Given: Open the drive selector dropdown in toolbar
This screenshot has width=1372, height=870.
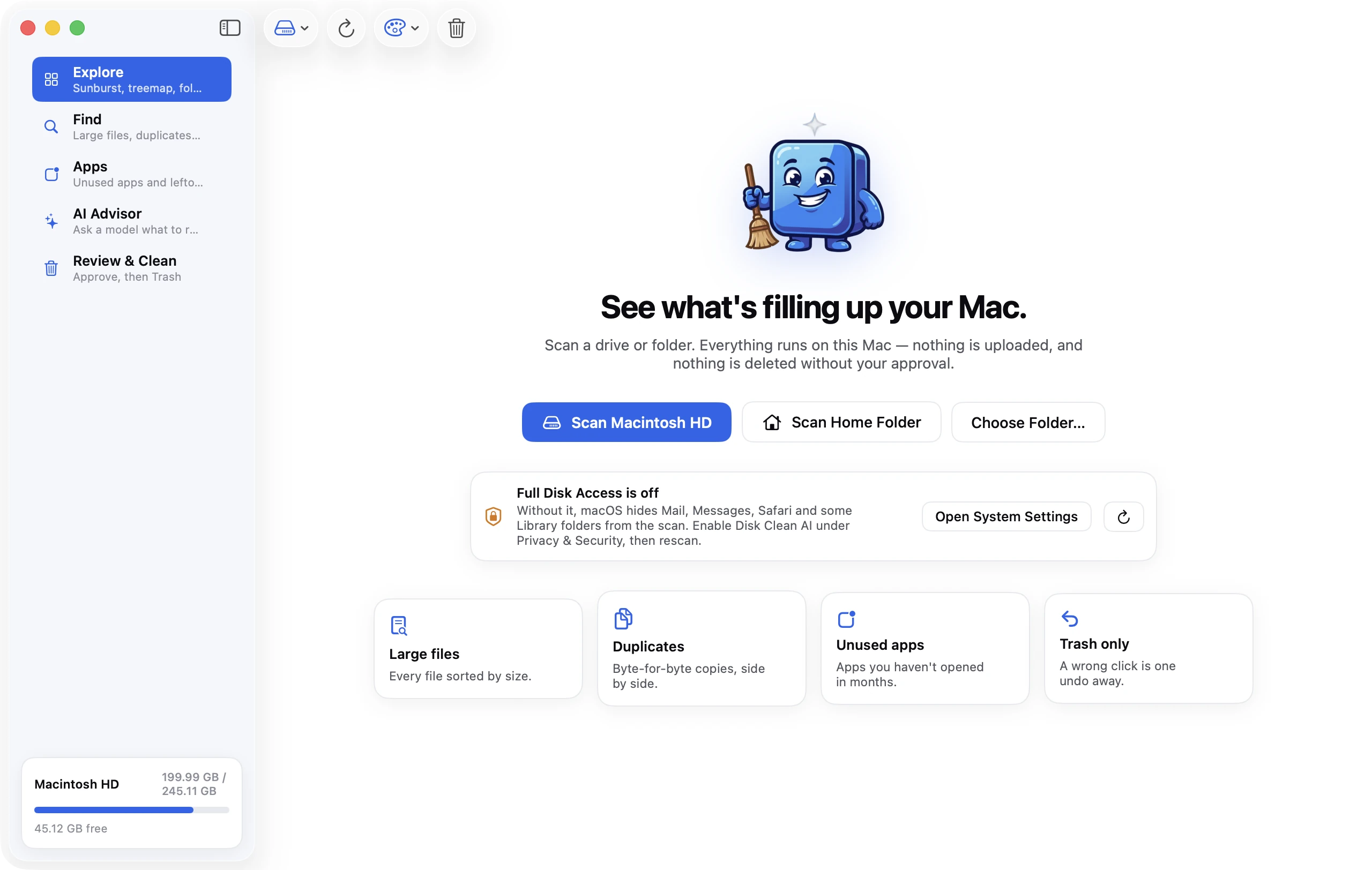Looking at the screenshot, I should click(291, 28).
